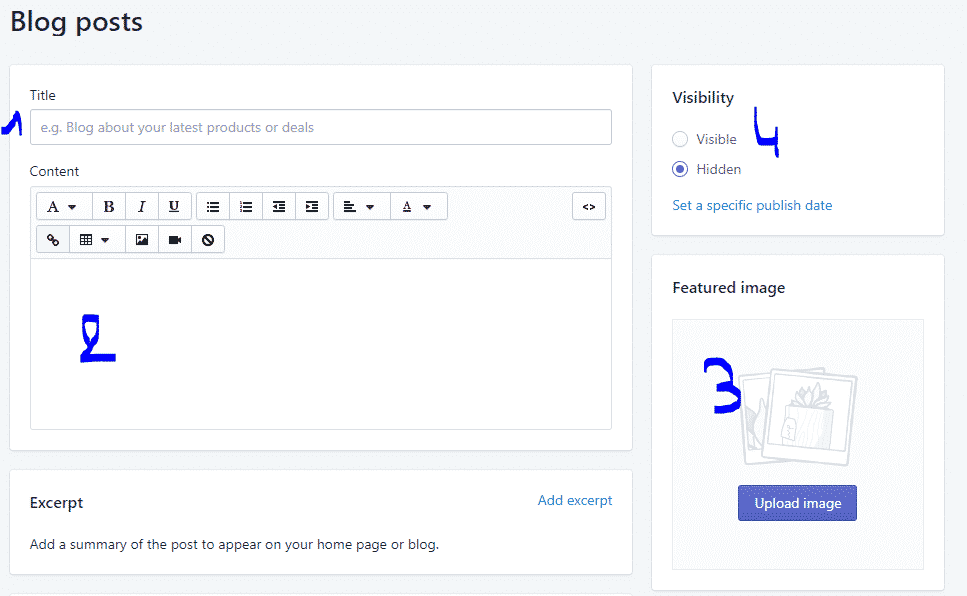Underline the selected text

coord(175,207)
